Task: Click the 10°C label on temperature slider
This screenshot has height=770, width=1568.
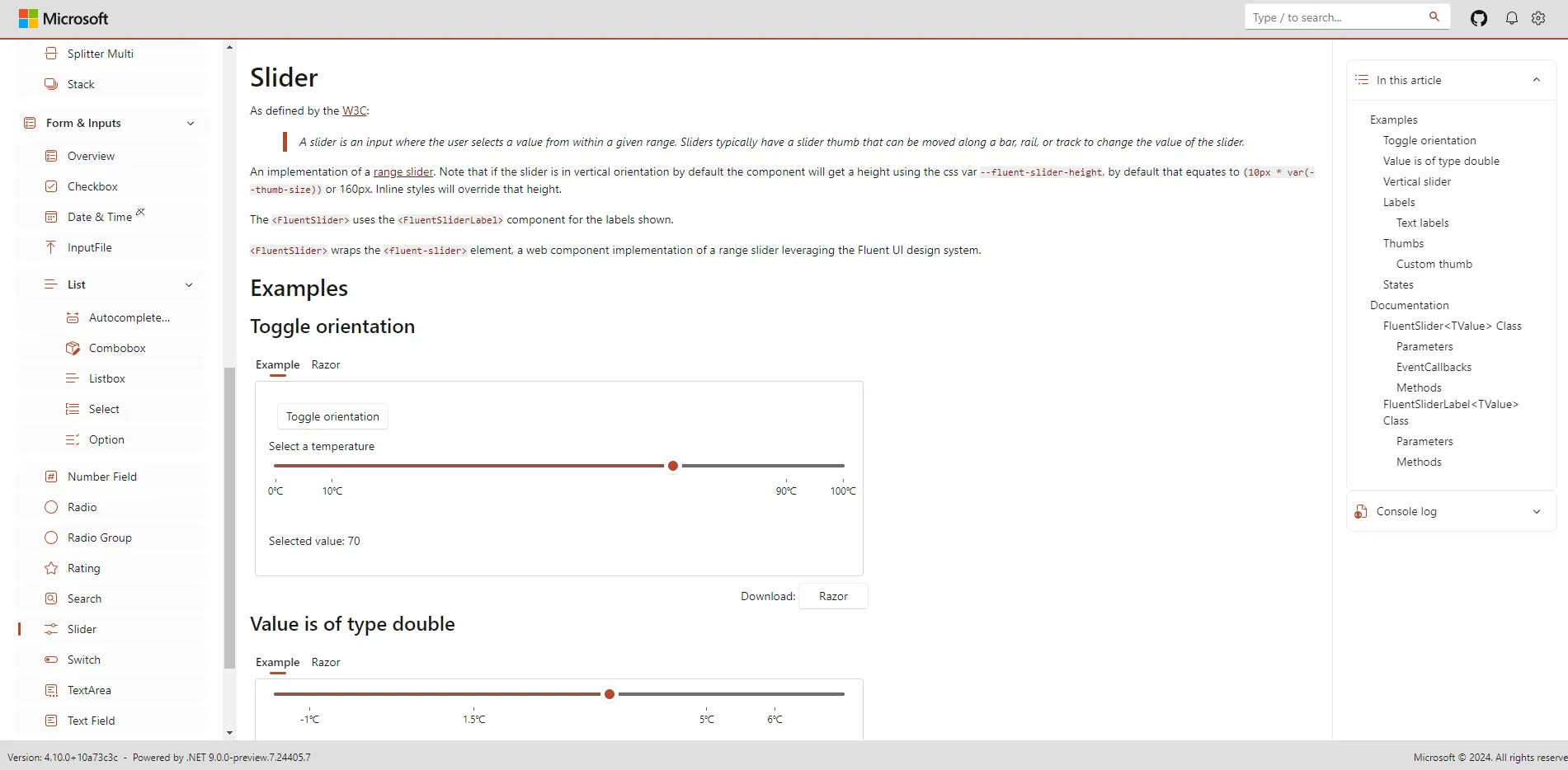Action: 332,491
